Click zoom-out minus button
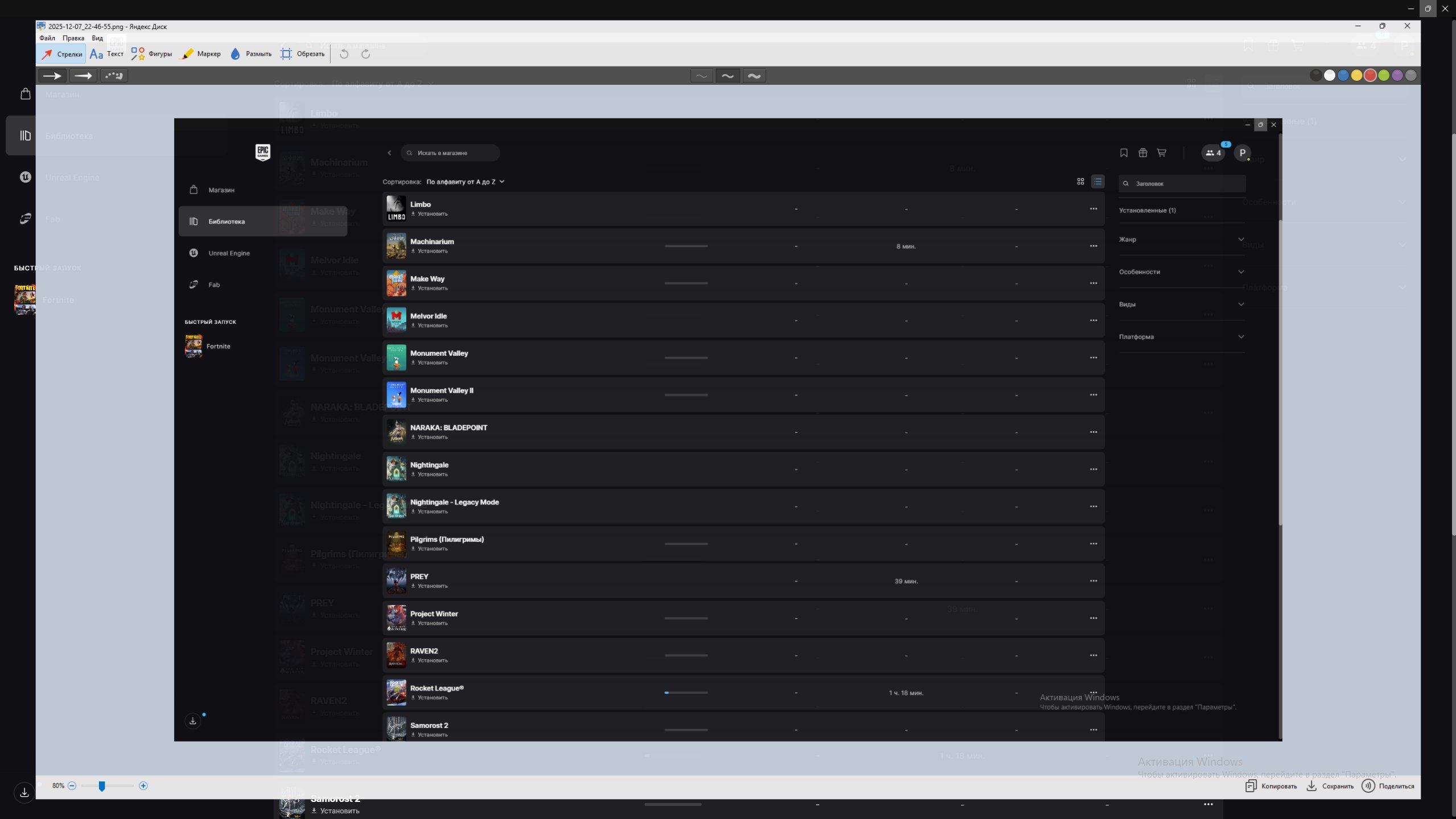The image size is (1456, 819). pyautogui.click(x=72, y=786)
